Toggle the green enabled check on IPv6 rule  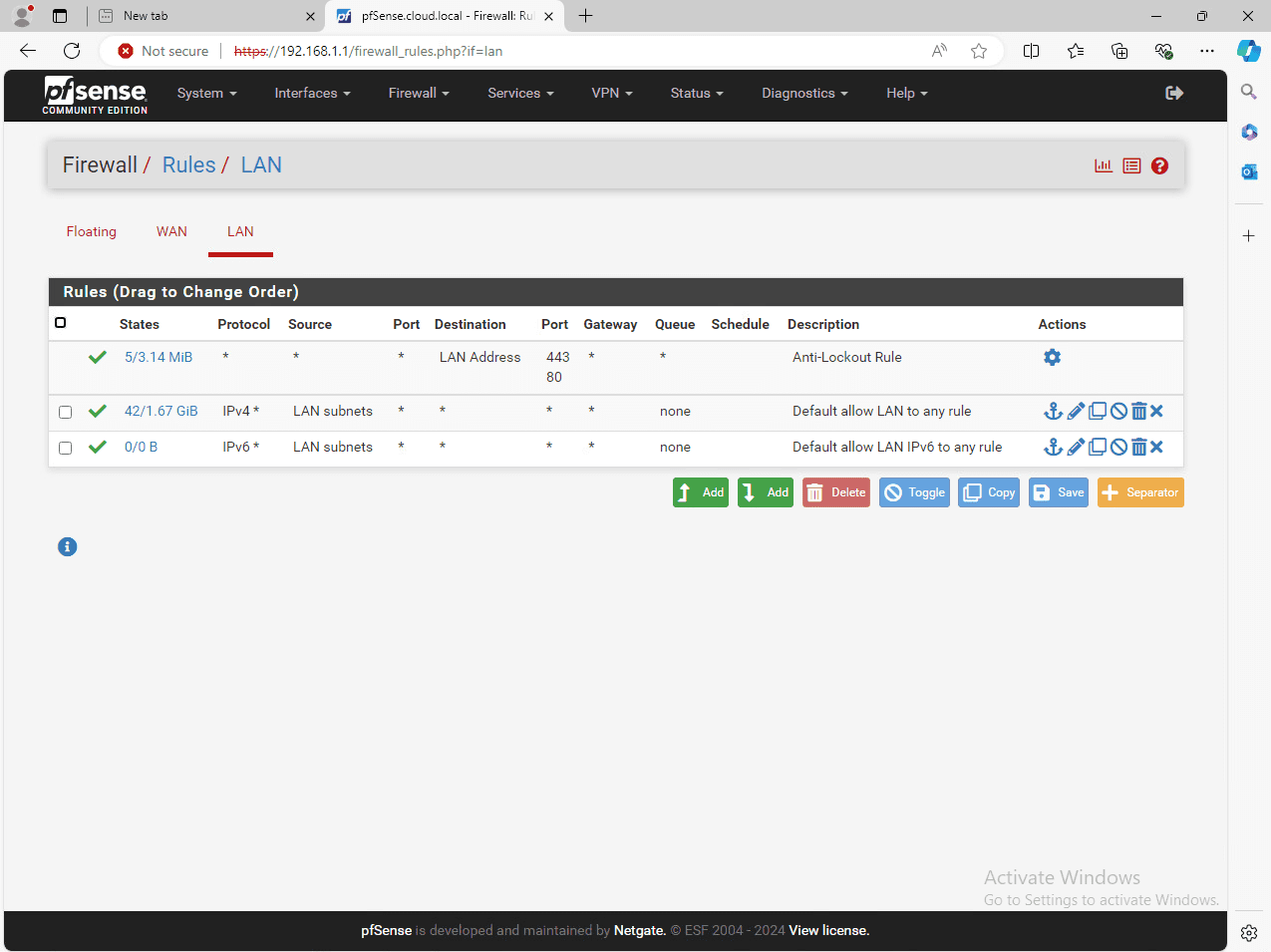pos(98,447)
